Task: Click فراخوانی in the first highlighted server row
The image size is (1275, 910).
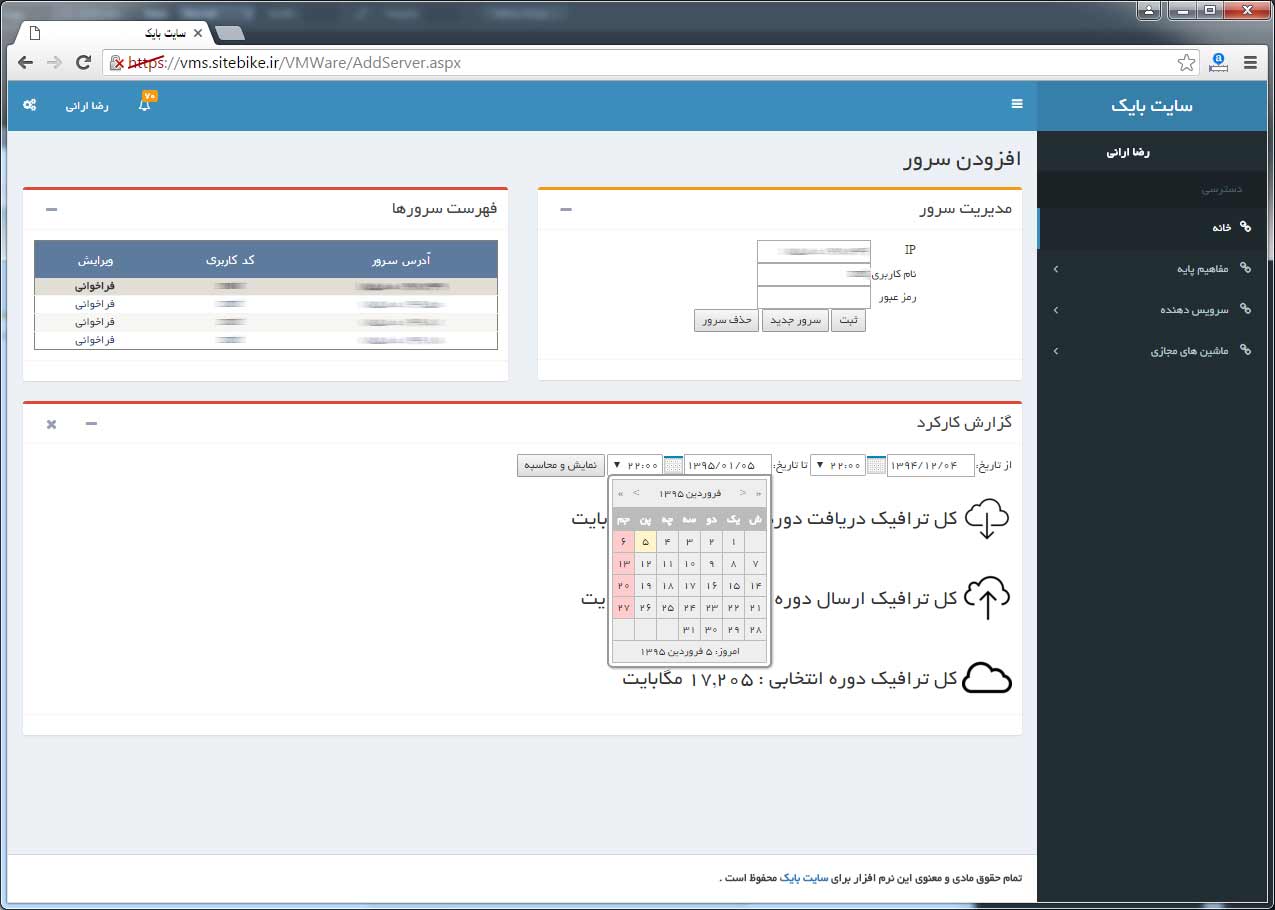Action: click(x=96, y=286)
